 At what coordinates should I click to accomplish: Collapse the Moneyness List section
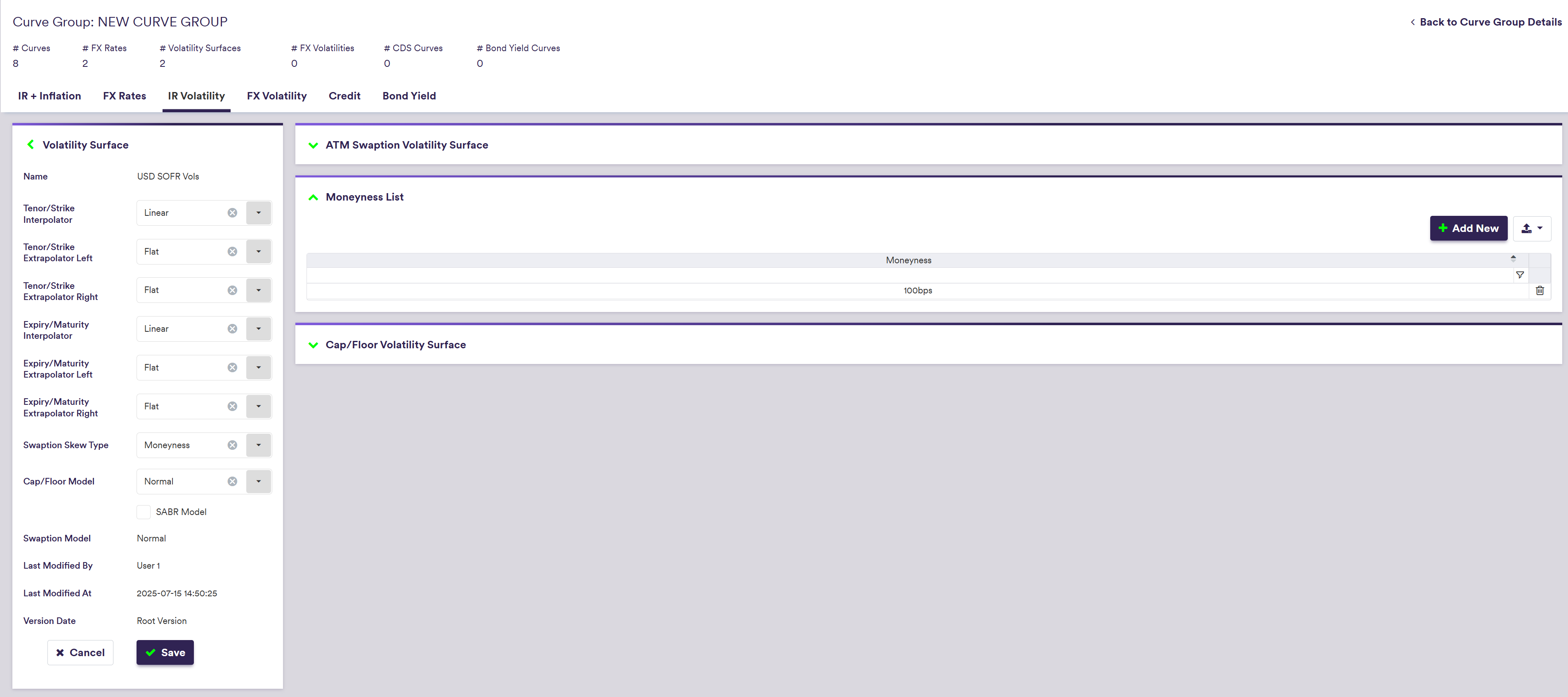point(314,197)
